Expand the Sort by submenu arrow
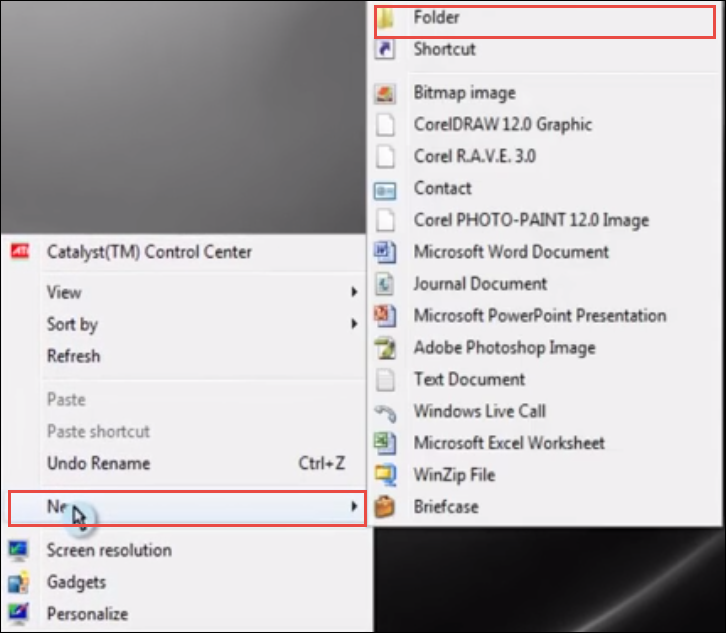726x633 pixels. coord(354,324)
